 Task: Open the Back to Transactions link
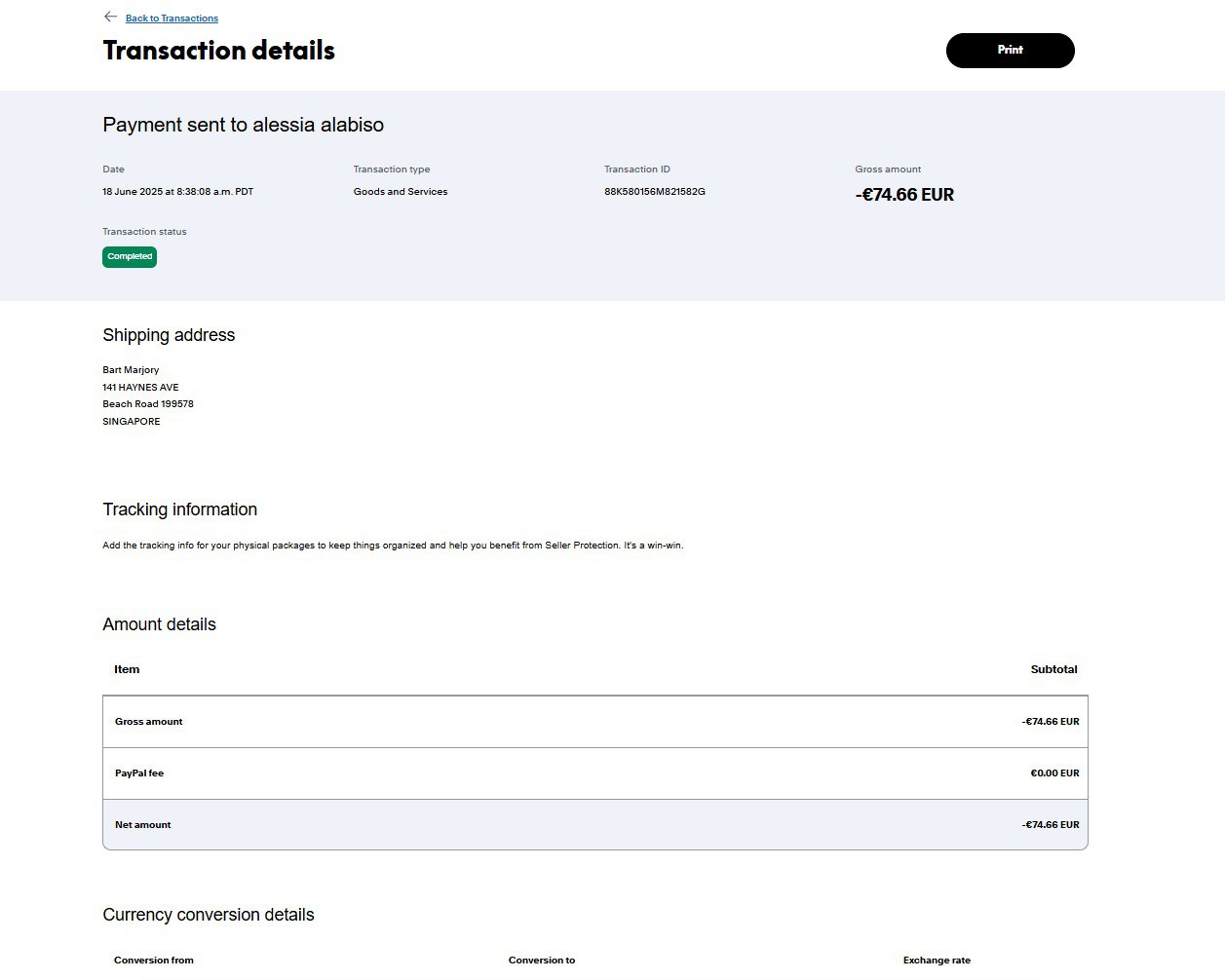coord(172,19)
